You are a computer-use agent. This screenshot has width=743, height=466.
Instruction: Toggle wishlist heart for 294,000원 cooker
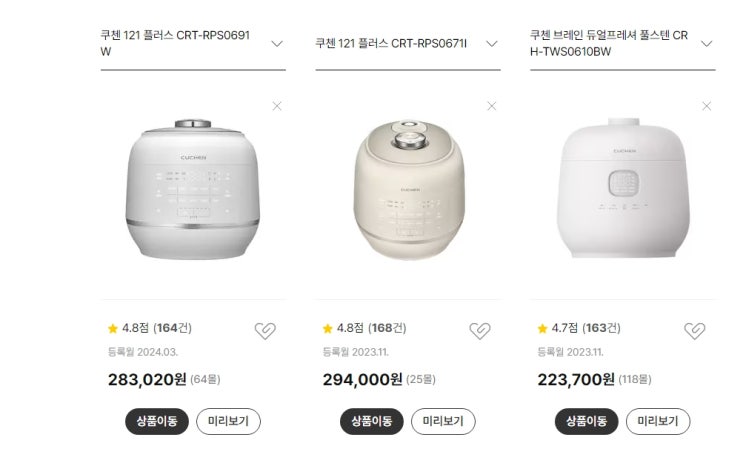click(480, 331)
